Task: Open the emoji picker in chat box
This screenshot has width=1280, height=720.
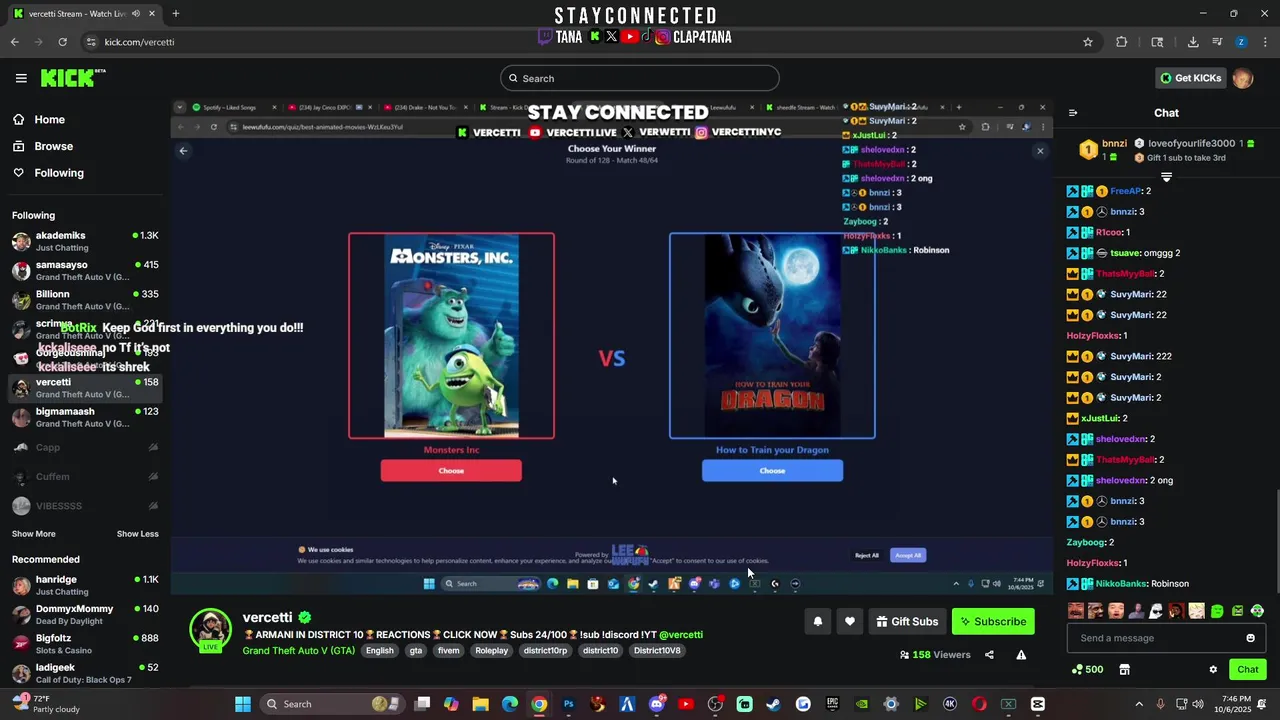Action: coord(1250,638)
